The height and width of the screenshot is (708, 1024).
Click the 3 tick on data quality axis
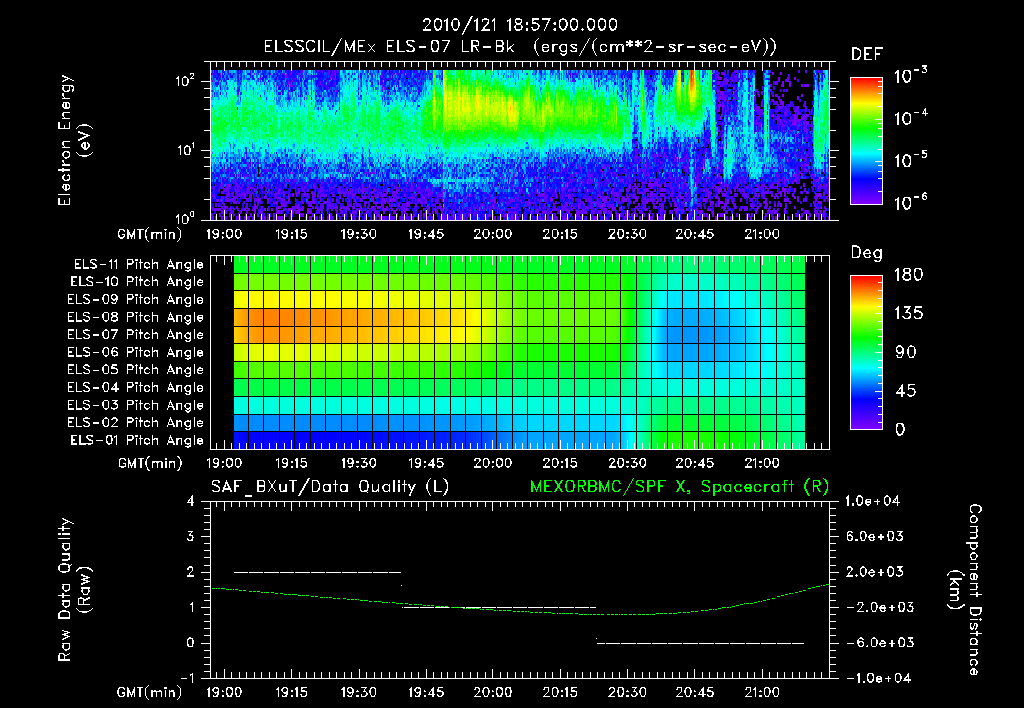tap(191, 536)
